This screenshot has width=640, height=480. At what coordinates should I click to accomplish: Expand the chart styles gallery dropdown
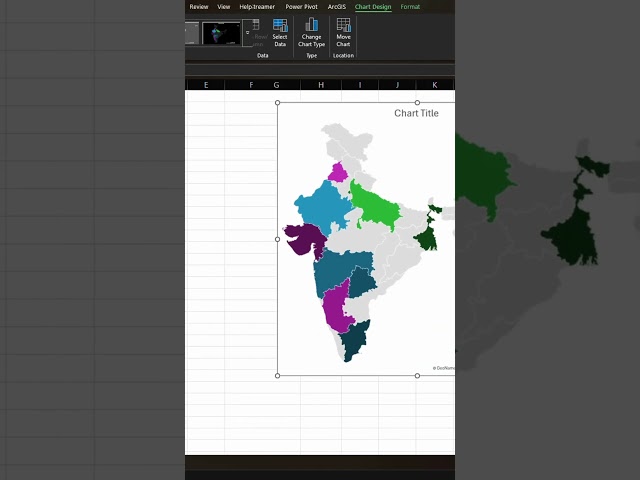point(247,33)
